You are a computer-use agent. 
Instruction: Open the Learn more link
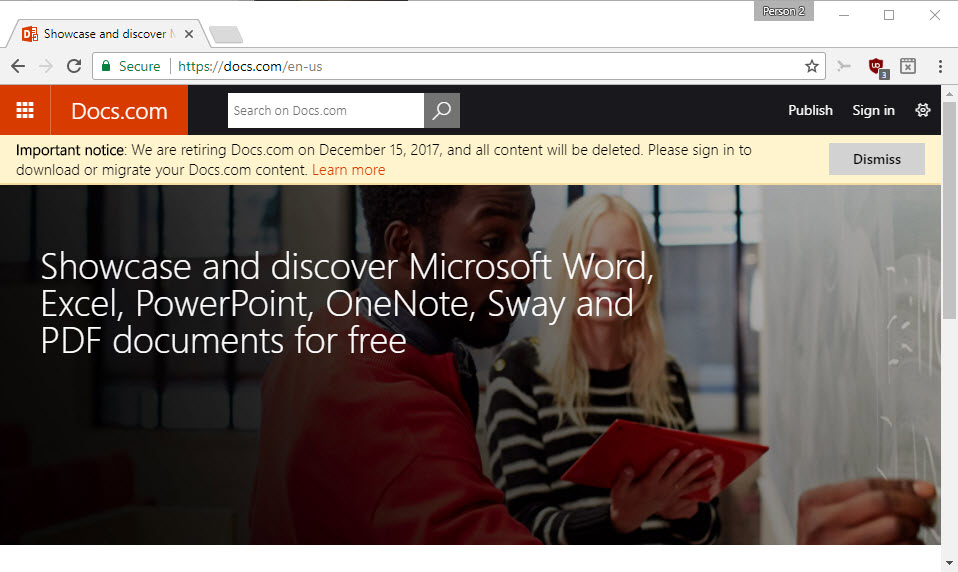click(x=348, y=170)
